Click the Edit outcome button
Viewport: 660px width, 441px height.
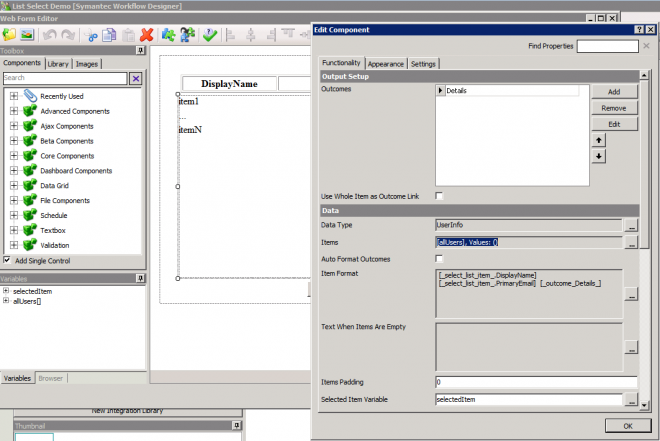pos(614,124)
